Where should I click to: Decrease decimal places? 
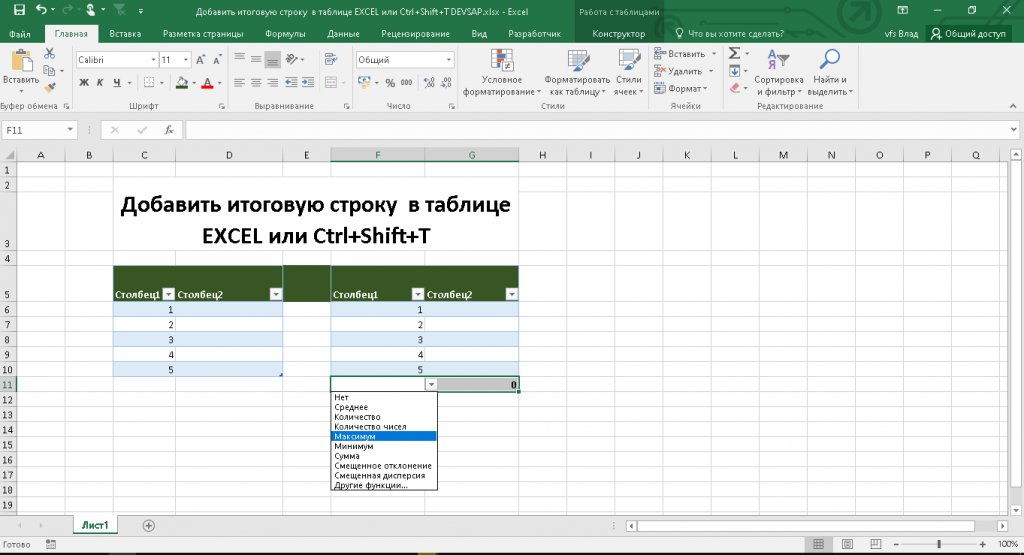coord(446,82)
